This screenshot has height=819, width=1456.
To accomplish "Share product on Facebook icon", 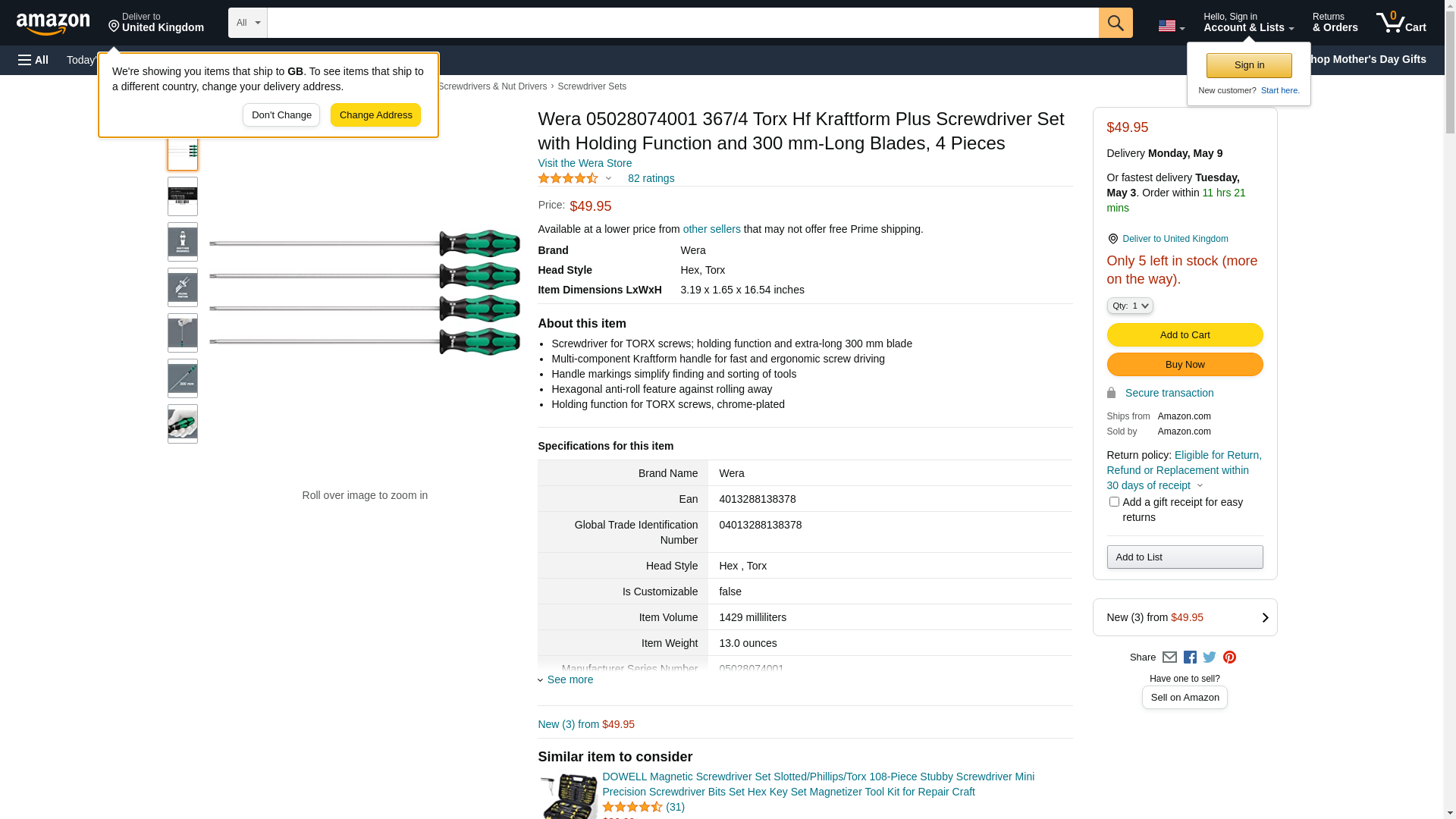I will 1190,657.
